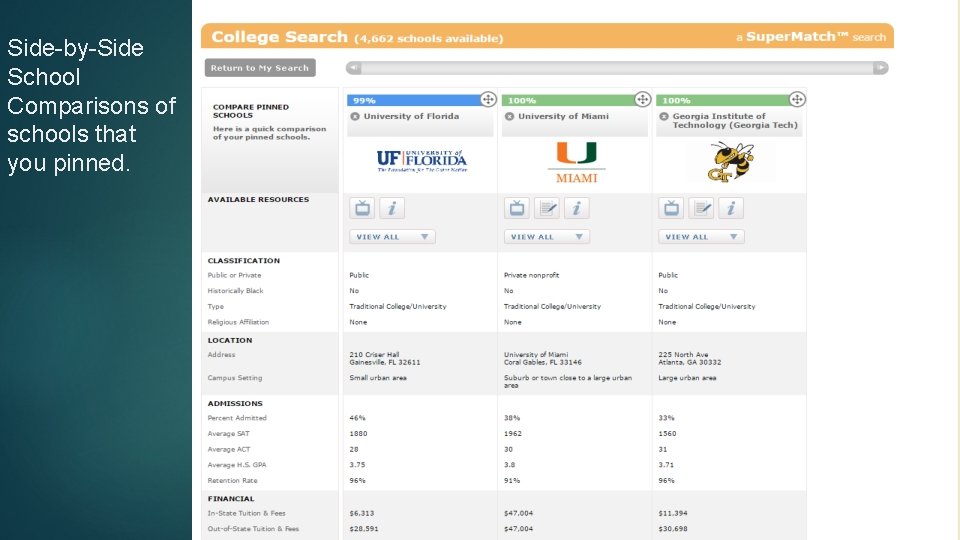The image size is (960, 540).
Task: Click the University of Miami school name link
Action: (x=563, y=116)
